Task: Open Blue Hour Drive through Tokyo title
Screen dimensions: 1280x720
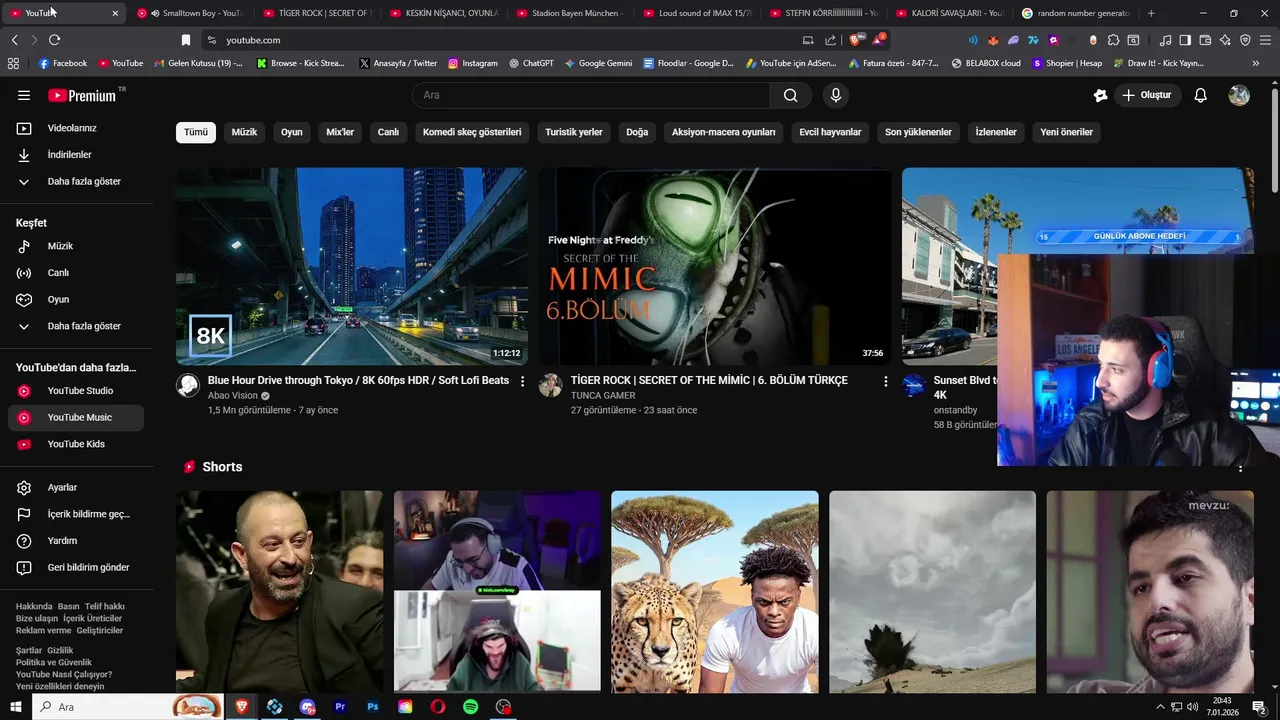Action: tap(358, 381)
